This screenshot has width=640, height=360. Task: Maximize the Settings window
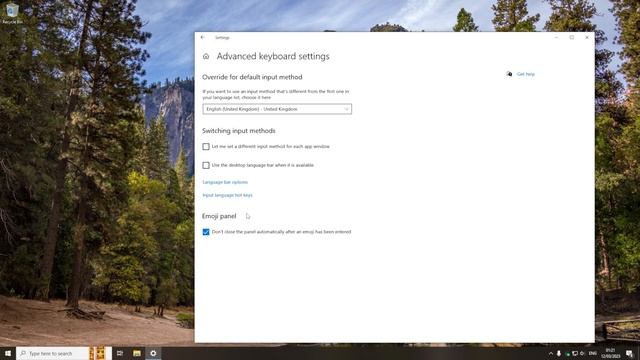[x=572, y=38]
